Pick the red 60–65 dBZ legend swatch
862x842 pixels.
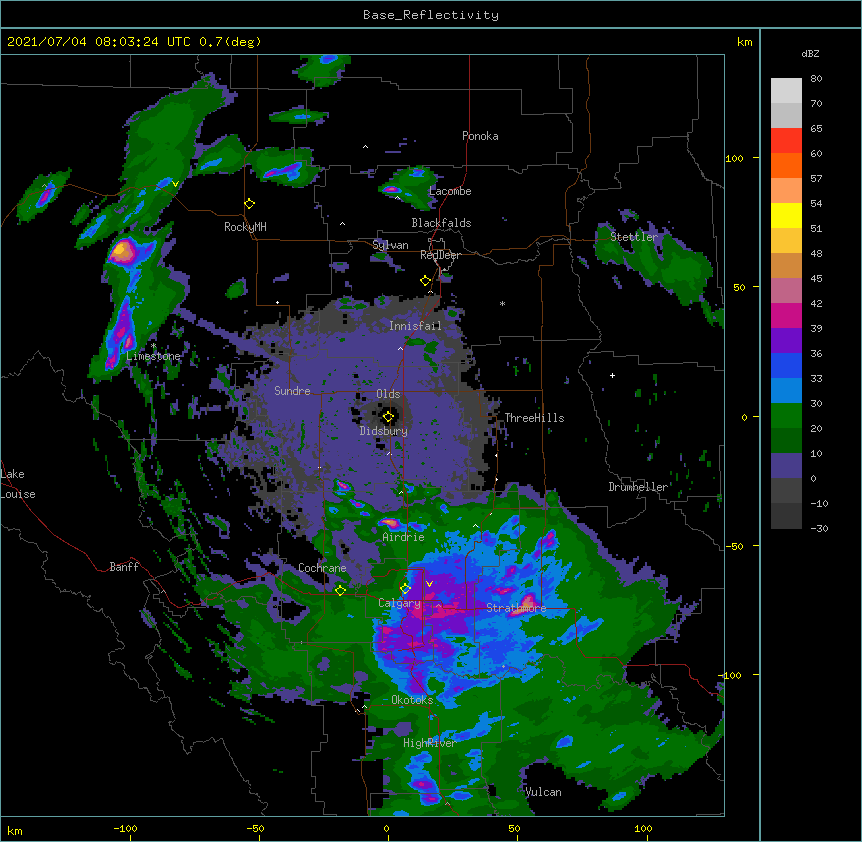786,141
